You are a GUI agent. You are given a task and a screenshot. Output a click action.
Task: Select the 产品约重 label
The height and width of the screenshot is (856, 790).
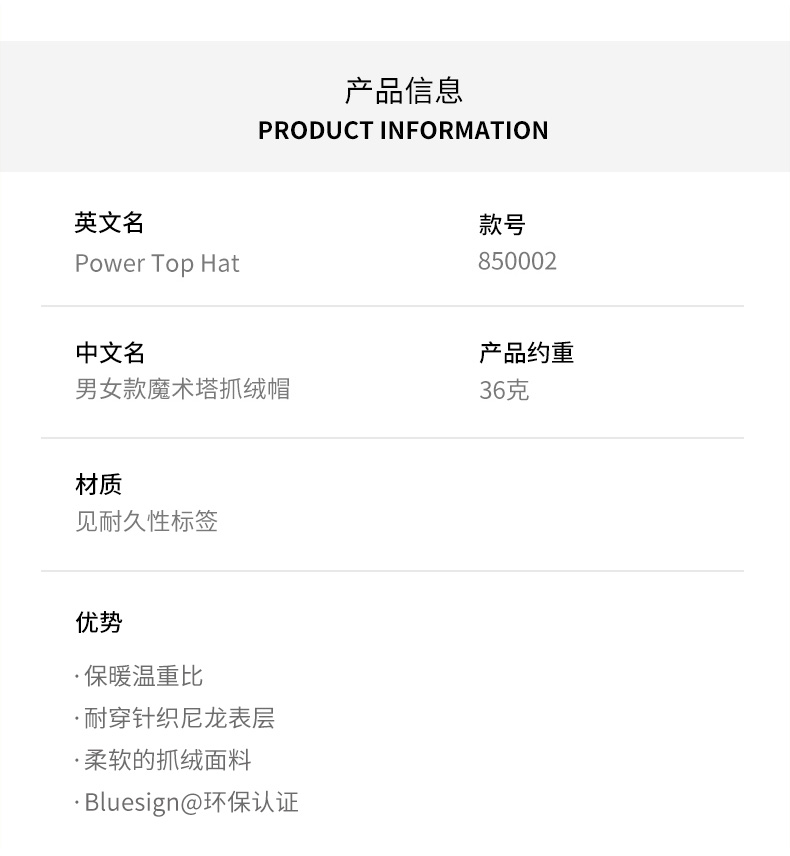click(526, 353)
